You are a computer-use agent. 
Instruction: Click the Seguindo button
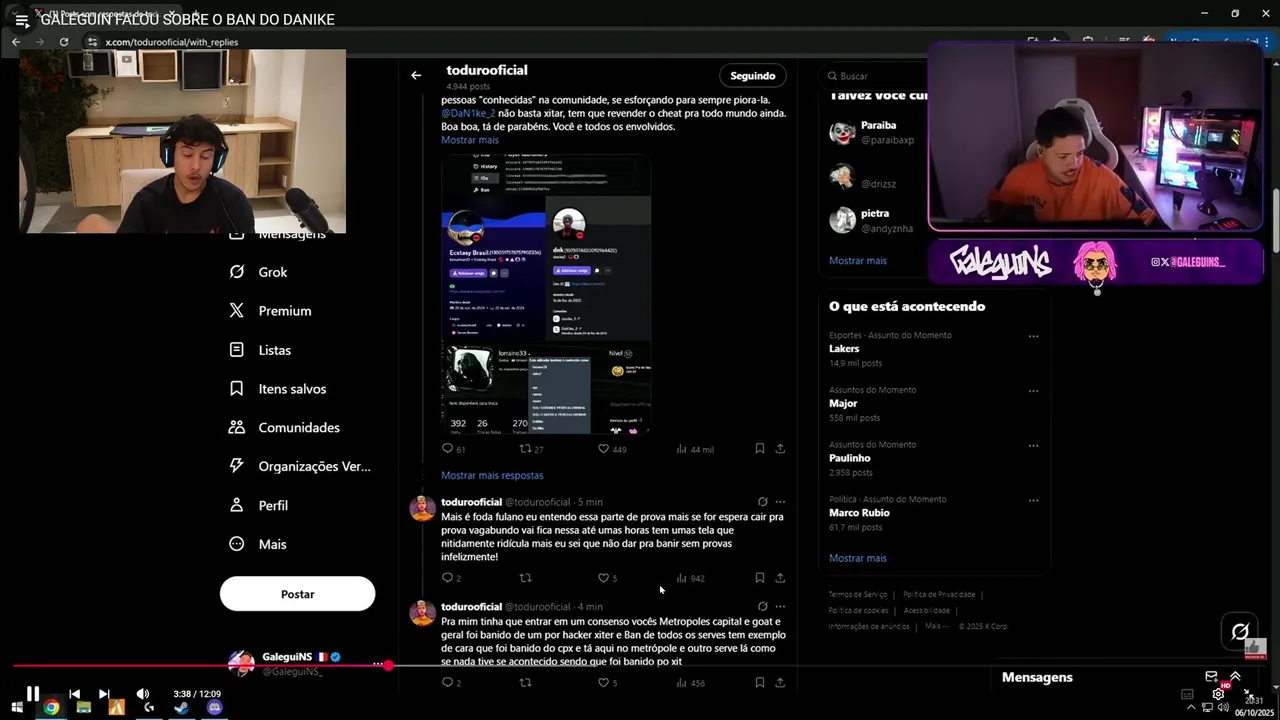click(x=752, y=75)
